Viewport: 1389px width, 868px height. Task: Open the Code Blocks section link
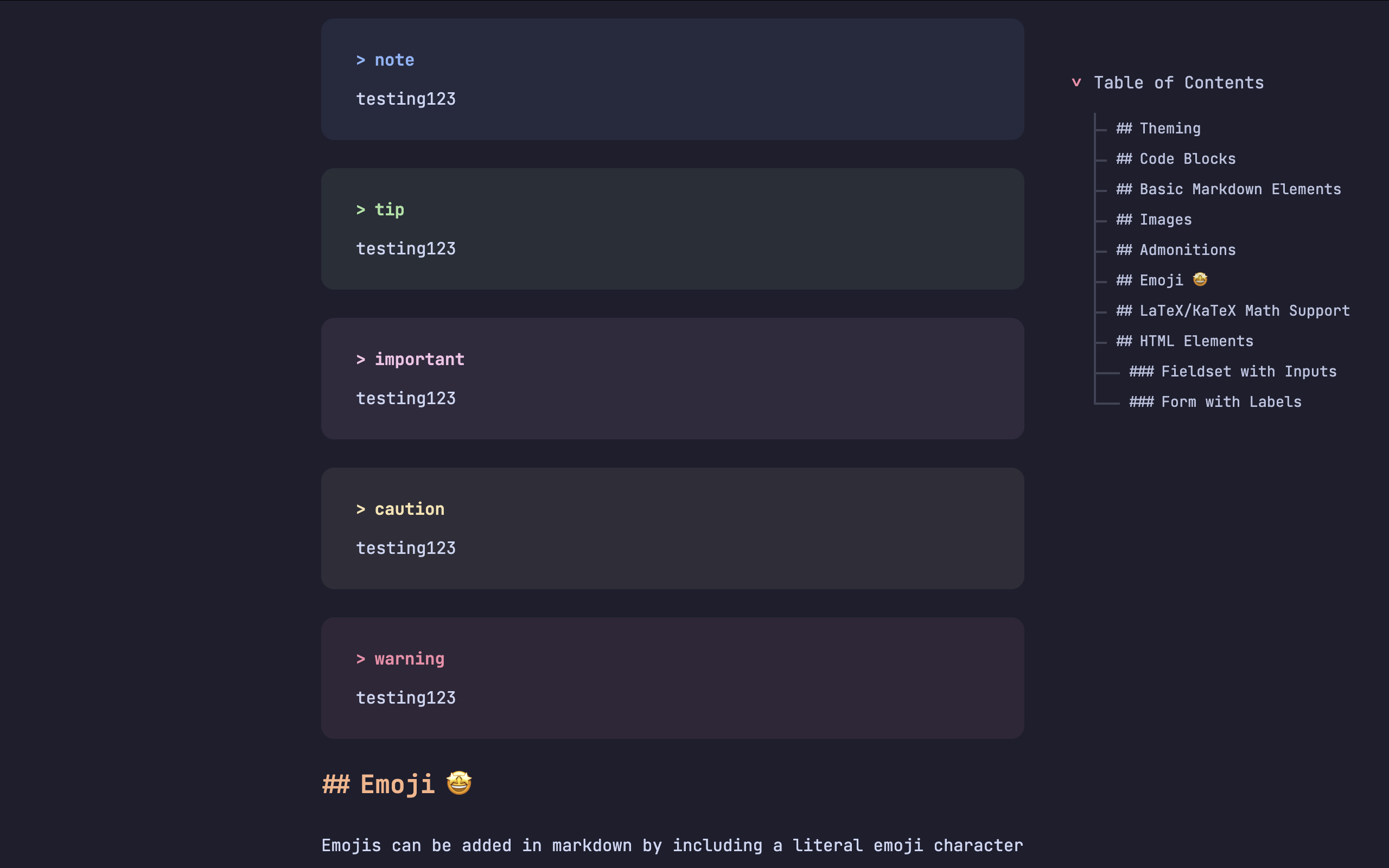pyautogui.click(x=1175, y=159)
